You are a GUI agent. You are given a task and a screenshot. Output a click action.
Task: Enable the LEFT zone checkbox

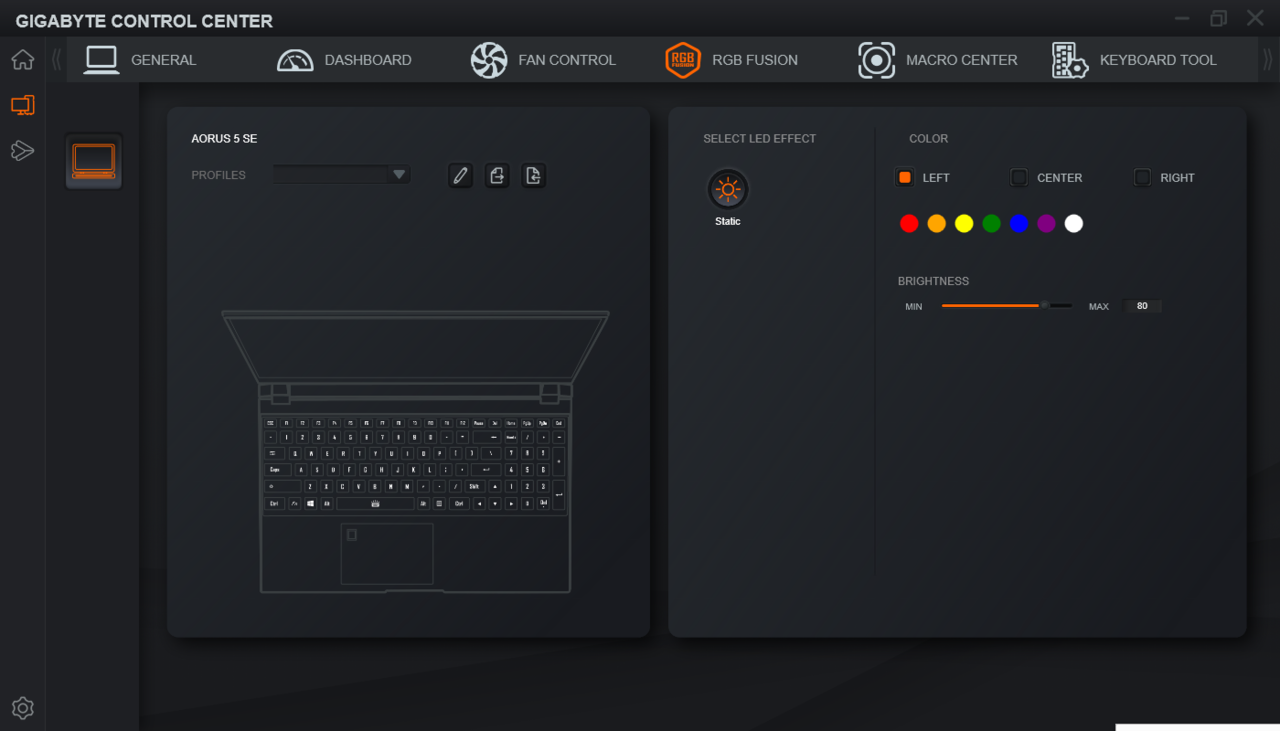pos(905,177)
